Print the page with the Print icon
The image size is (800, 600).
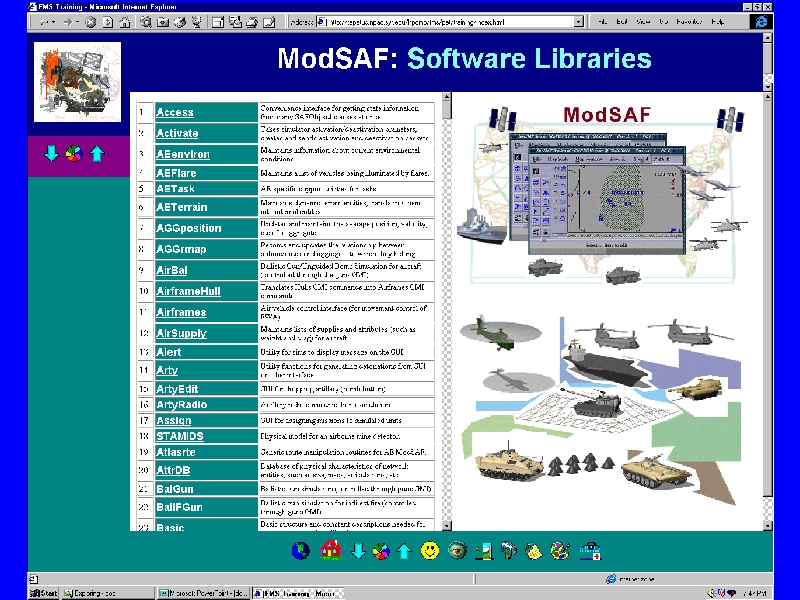pyautogui.click(x=252, y=22)
